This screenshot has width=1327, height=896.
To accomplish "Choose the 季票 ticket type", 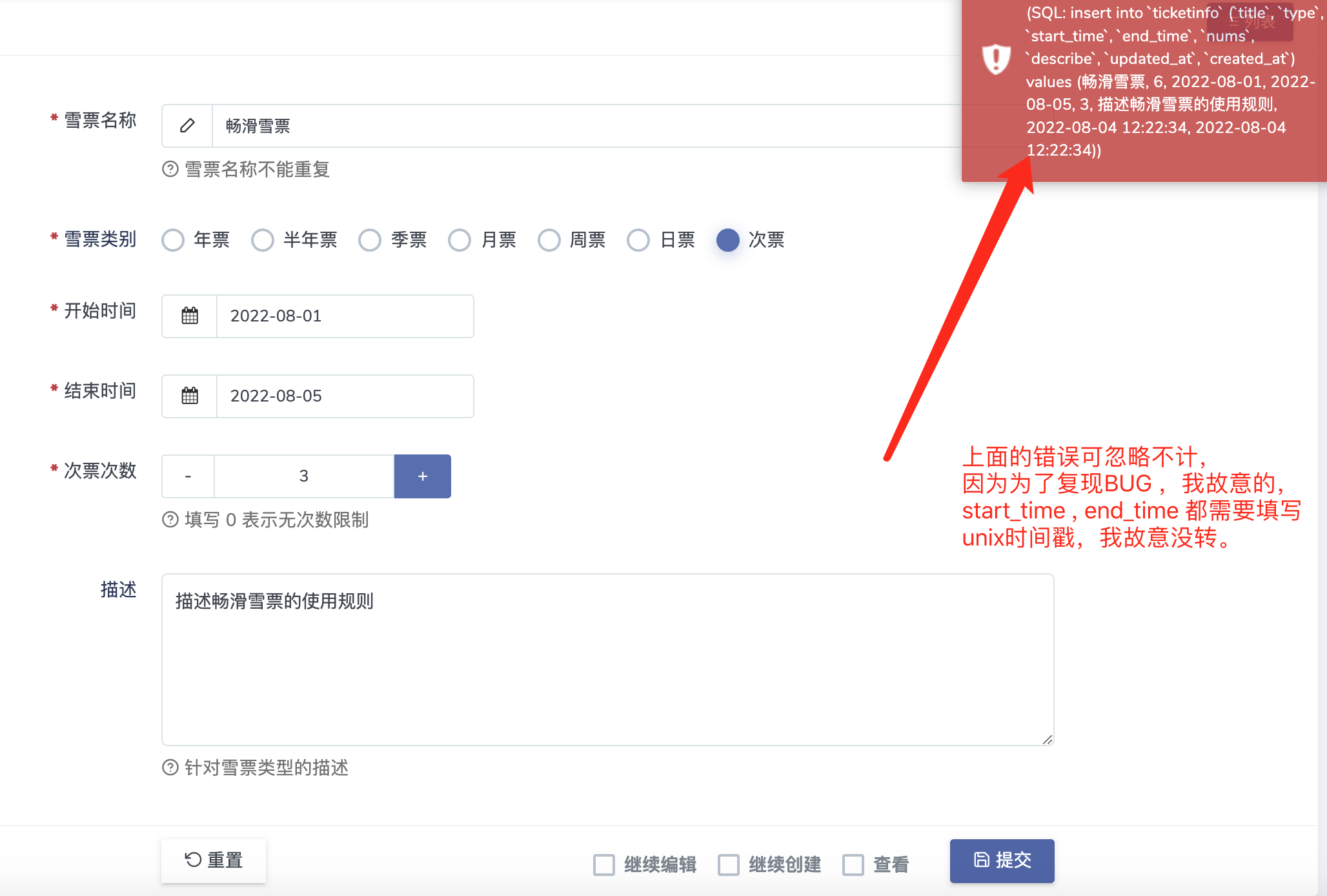I will 370,240.
